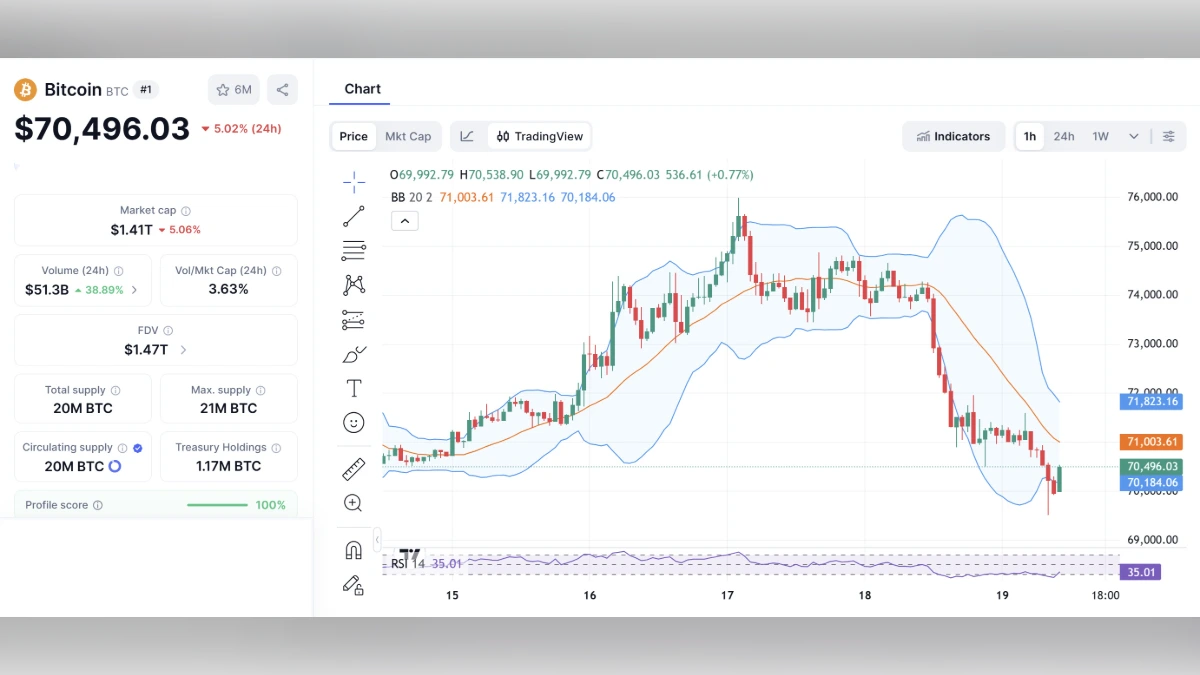This screenshot has height=675, width=1200.
Task: Select the trend line drawing tool
Action: tap(353, 216)
